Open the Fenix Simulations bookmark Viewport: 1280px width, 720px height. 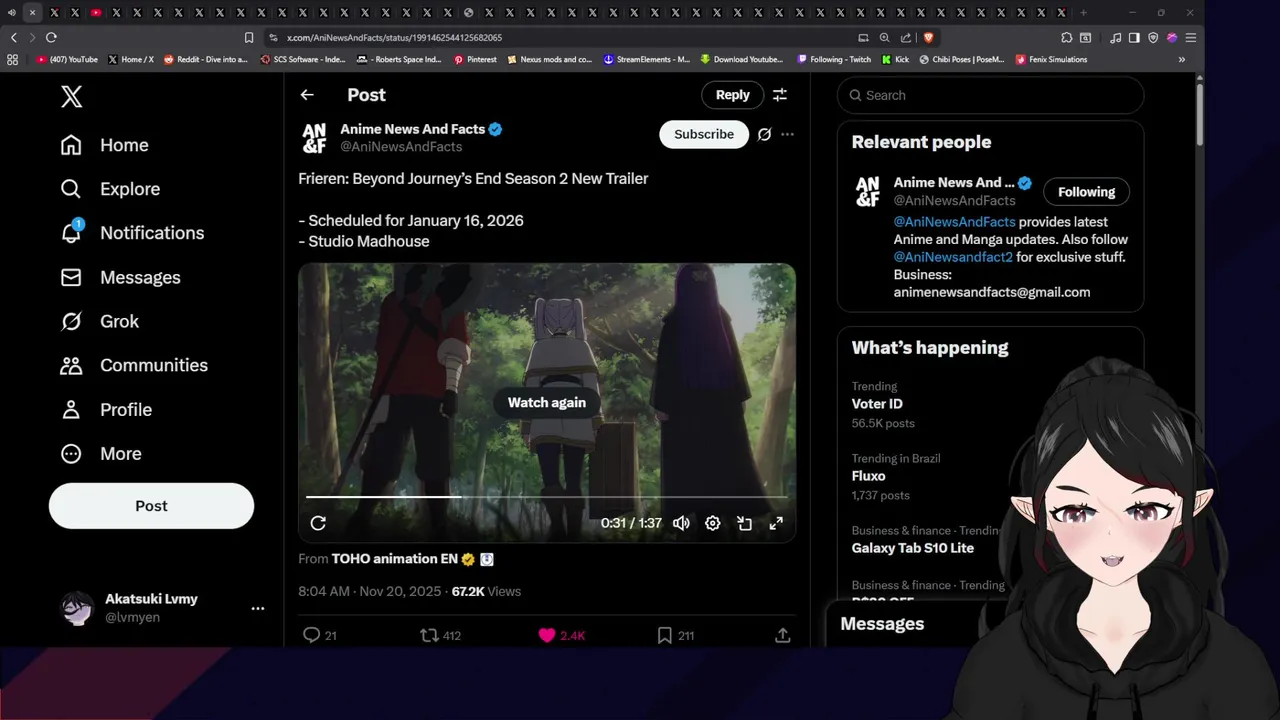[x=1051, y=59]
